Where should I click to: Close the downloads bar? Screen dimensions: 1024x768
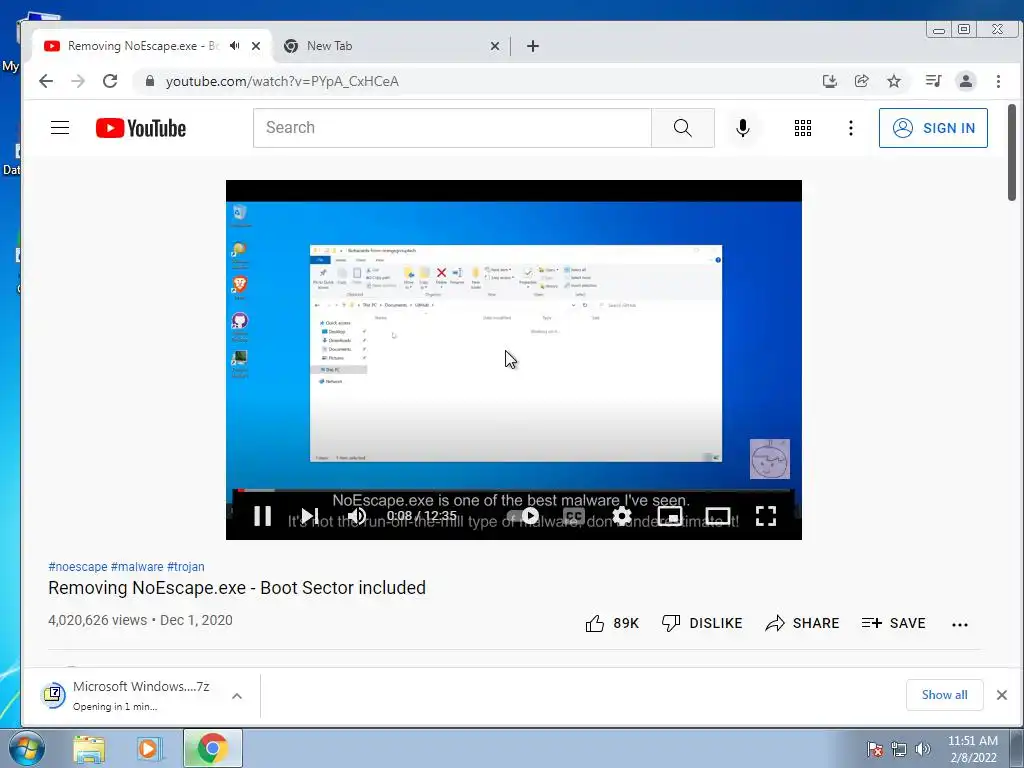[x=1002, y=695]
